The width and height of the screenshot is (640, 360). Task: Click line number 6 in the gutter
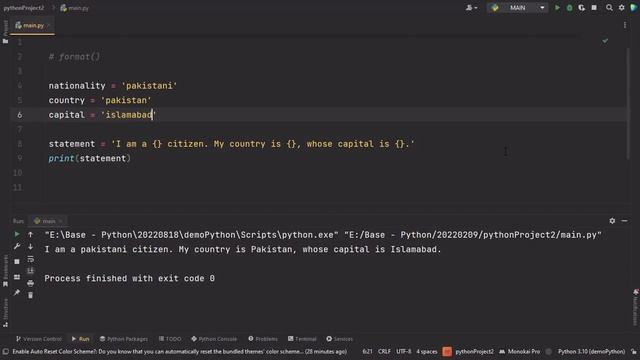click(20, 115)
